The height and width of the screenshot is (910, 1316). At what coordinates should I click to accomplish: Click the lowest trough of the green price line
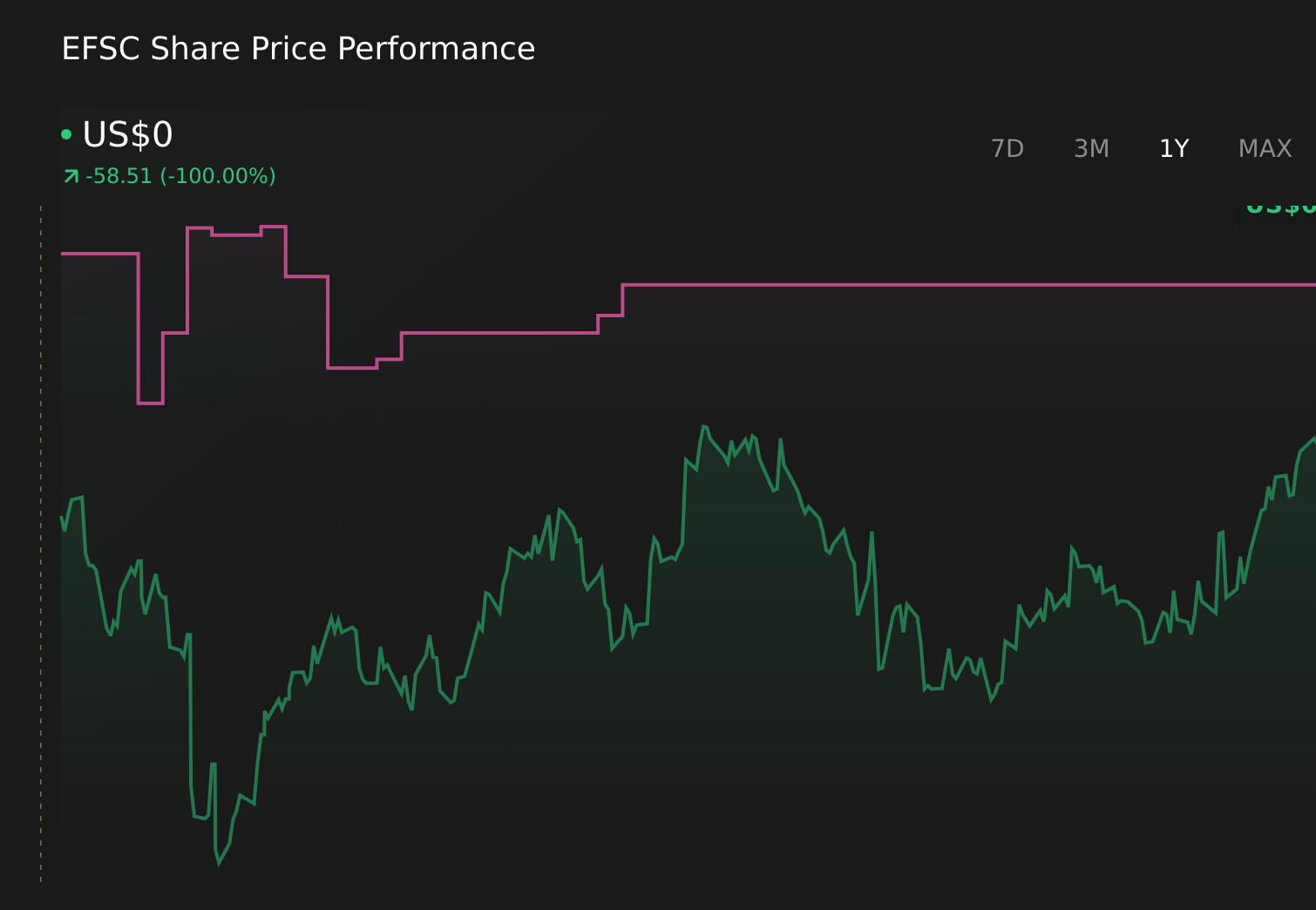[219, 863]
